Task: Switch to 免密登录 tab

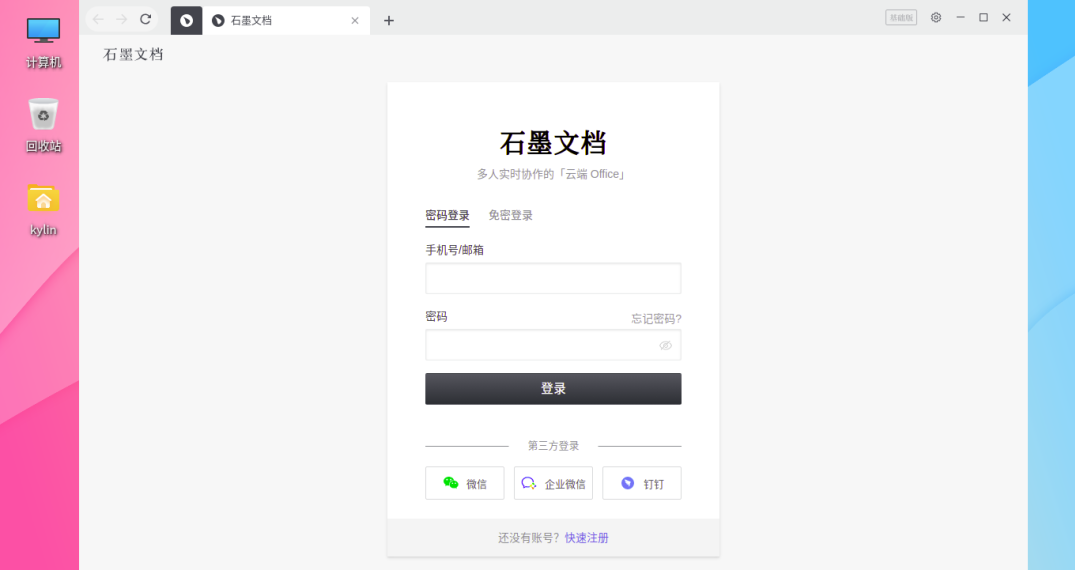Action: click(510, 215)
